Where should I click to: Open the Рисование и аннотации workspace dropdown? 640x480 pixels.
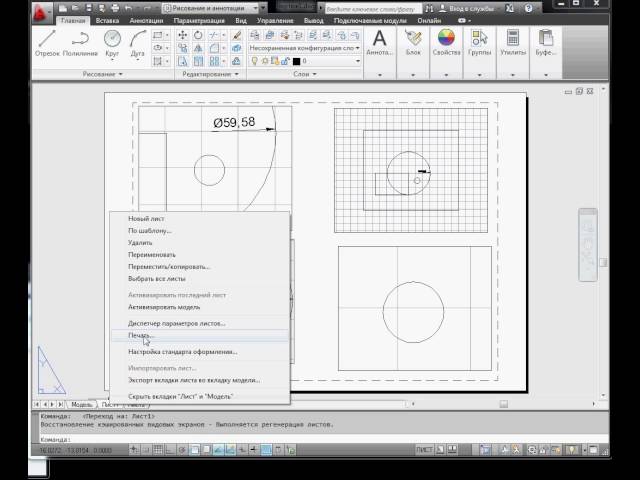(210, 8)
